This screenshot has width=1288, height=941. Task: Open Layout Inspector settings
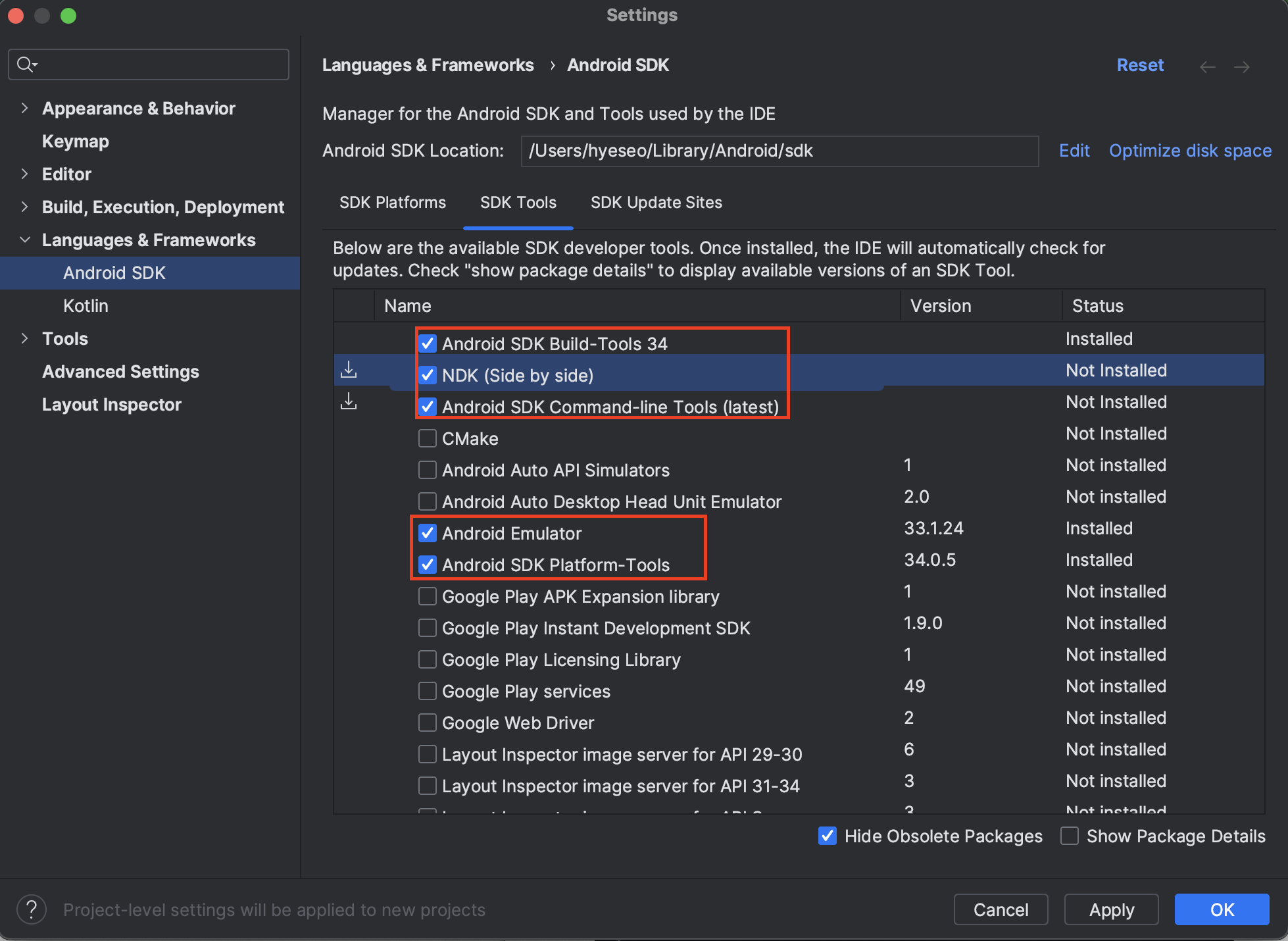click(x=112, y=405)
